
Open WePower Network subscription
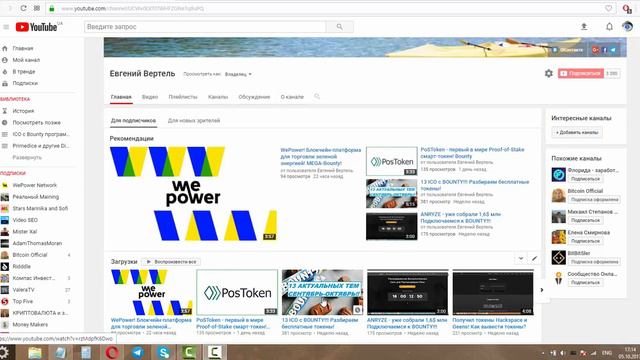[x=35, y=185]
